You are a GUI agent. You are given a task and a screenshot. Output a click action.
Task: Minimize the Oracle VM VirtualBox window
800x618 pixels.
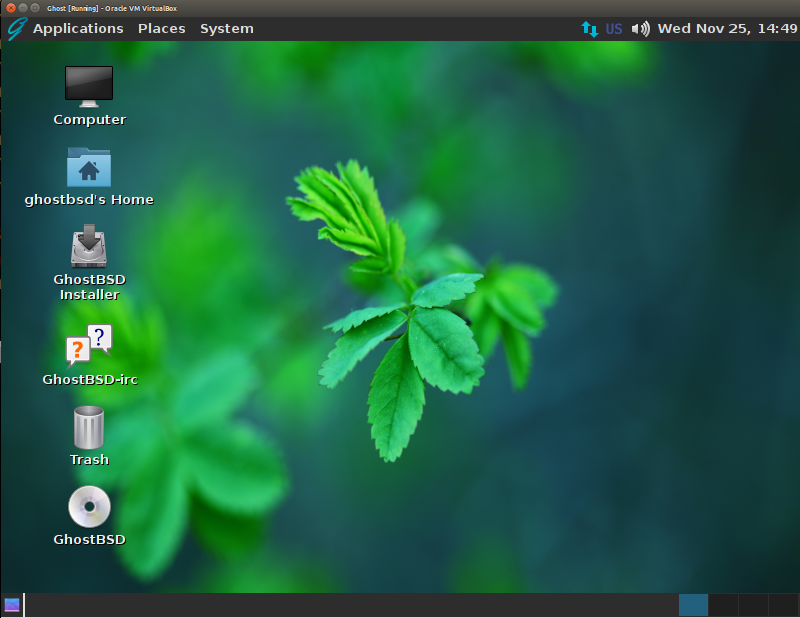[x=23, y=8]
